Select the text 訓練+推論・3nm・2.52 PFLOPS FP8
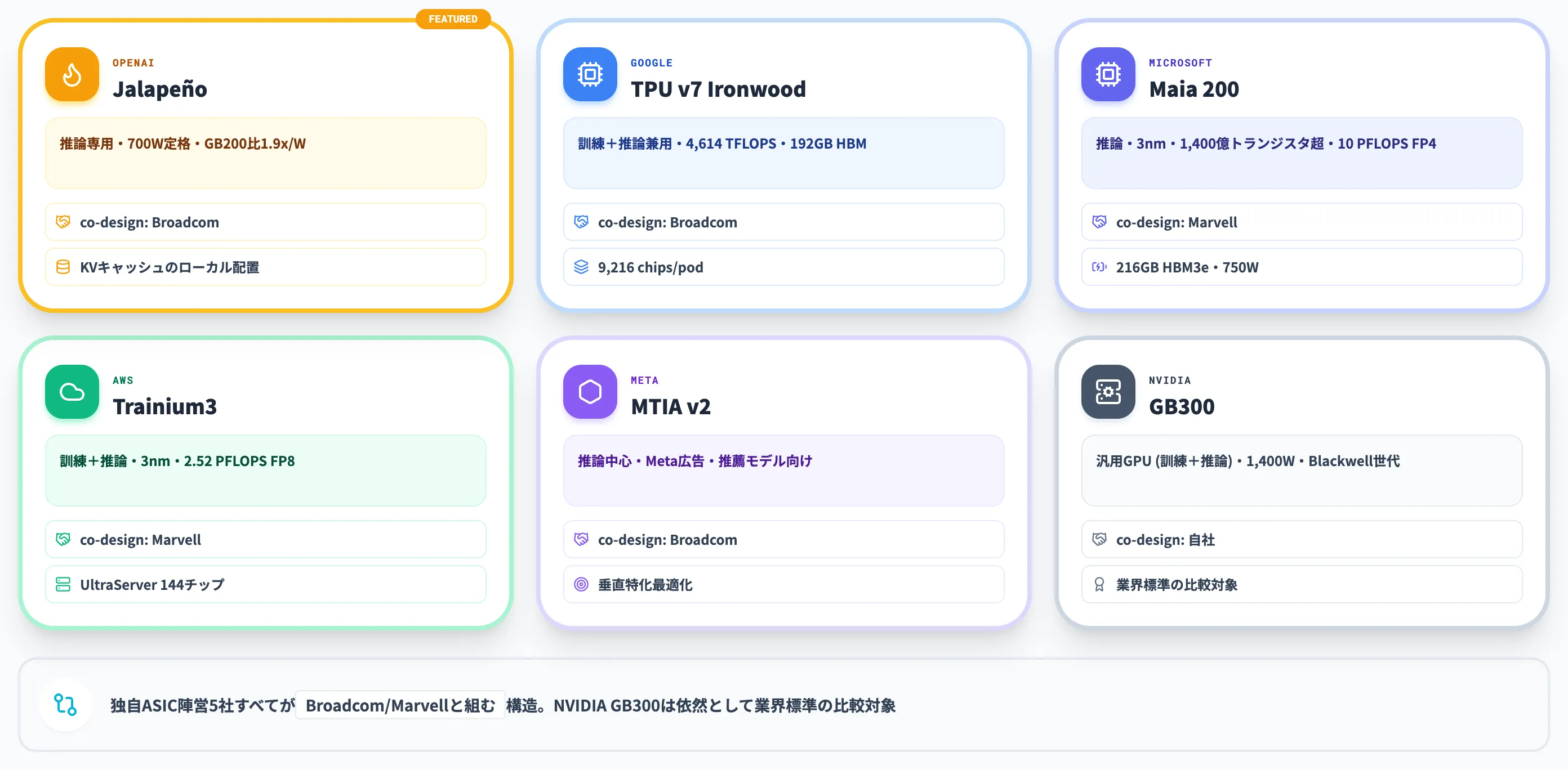Viewport: 1568px width, 770px height. tap(177, 461)
